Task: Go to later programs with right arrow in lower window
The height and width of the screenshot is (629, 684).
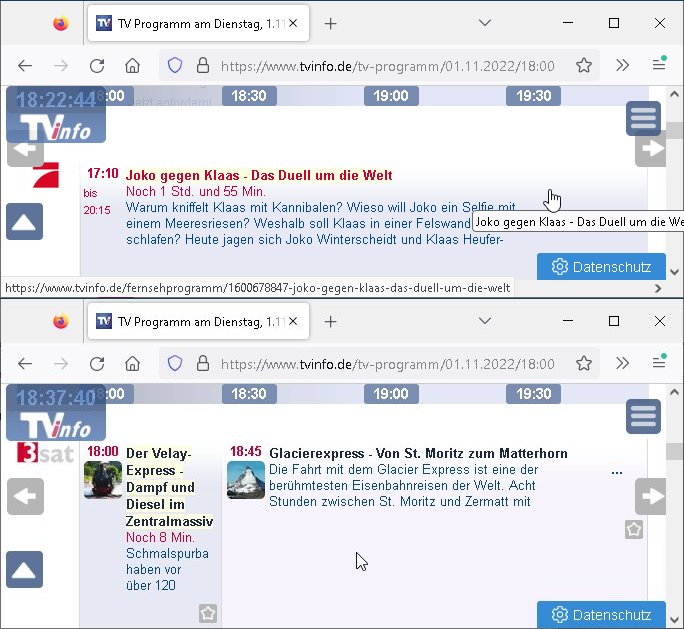Action: (650, 496)
